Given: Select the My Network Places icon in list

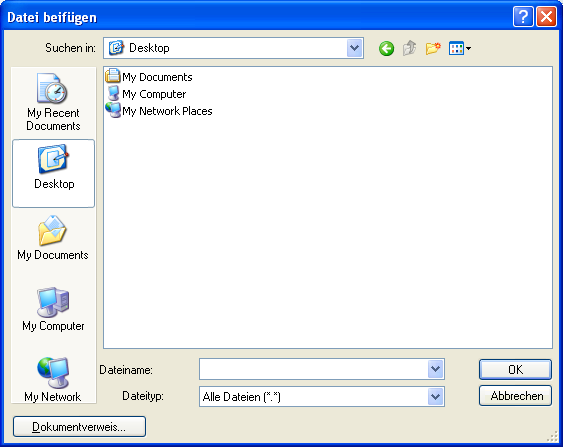Looking at the screenshot, I should point(113,110).
